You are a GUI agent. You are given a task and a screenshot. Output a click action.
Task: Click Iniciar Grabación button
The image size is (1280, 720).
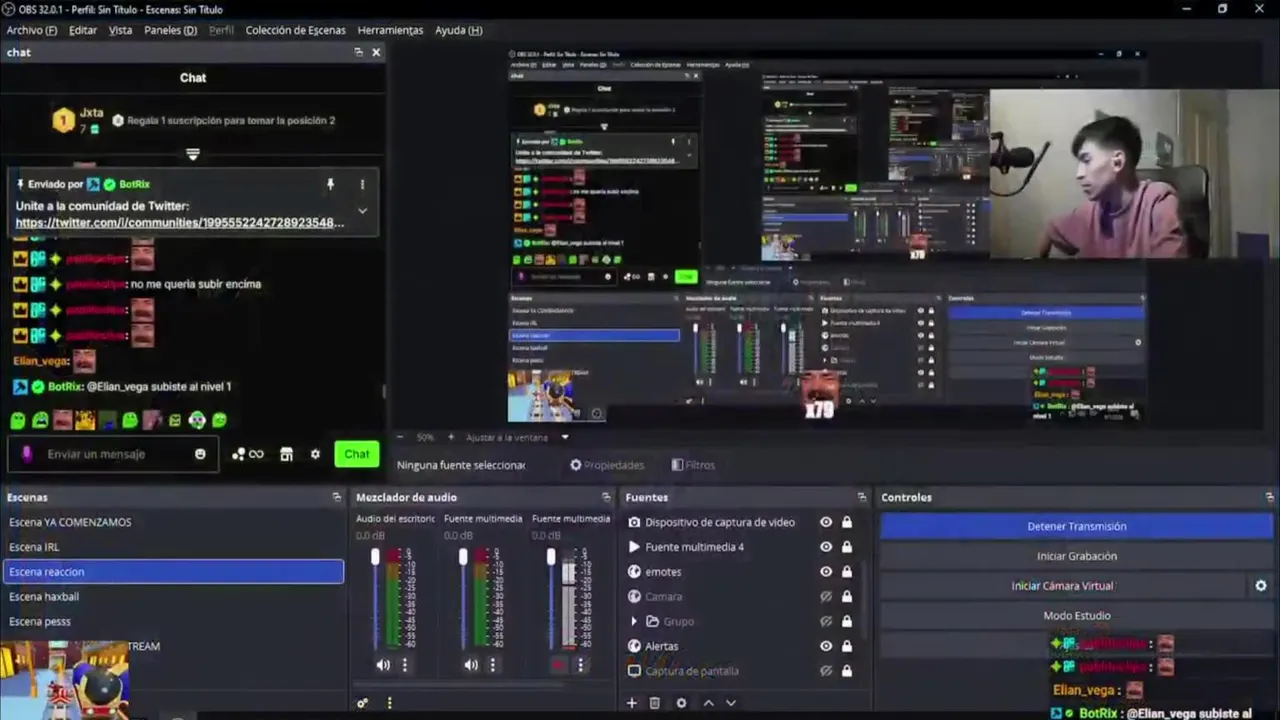tap(1077, 556)
